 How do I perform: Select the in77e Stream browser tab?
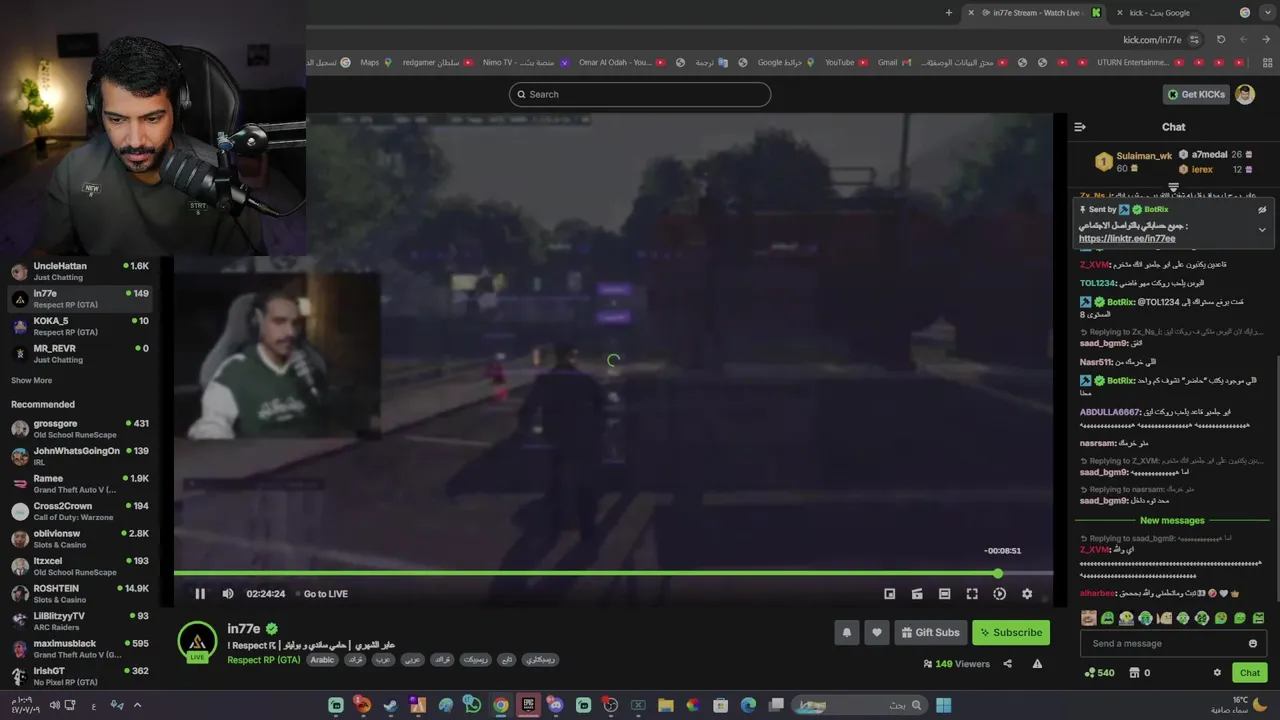[1036, 13]
